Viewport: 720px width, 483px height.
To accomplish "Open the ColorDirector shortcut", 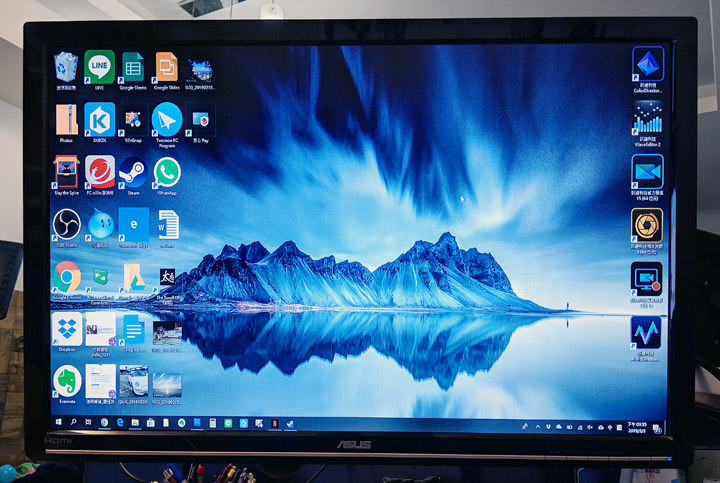I will pyautogui.click(x=648, y=65).
